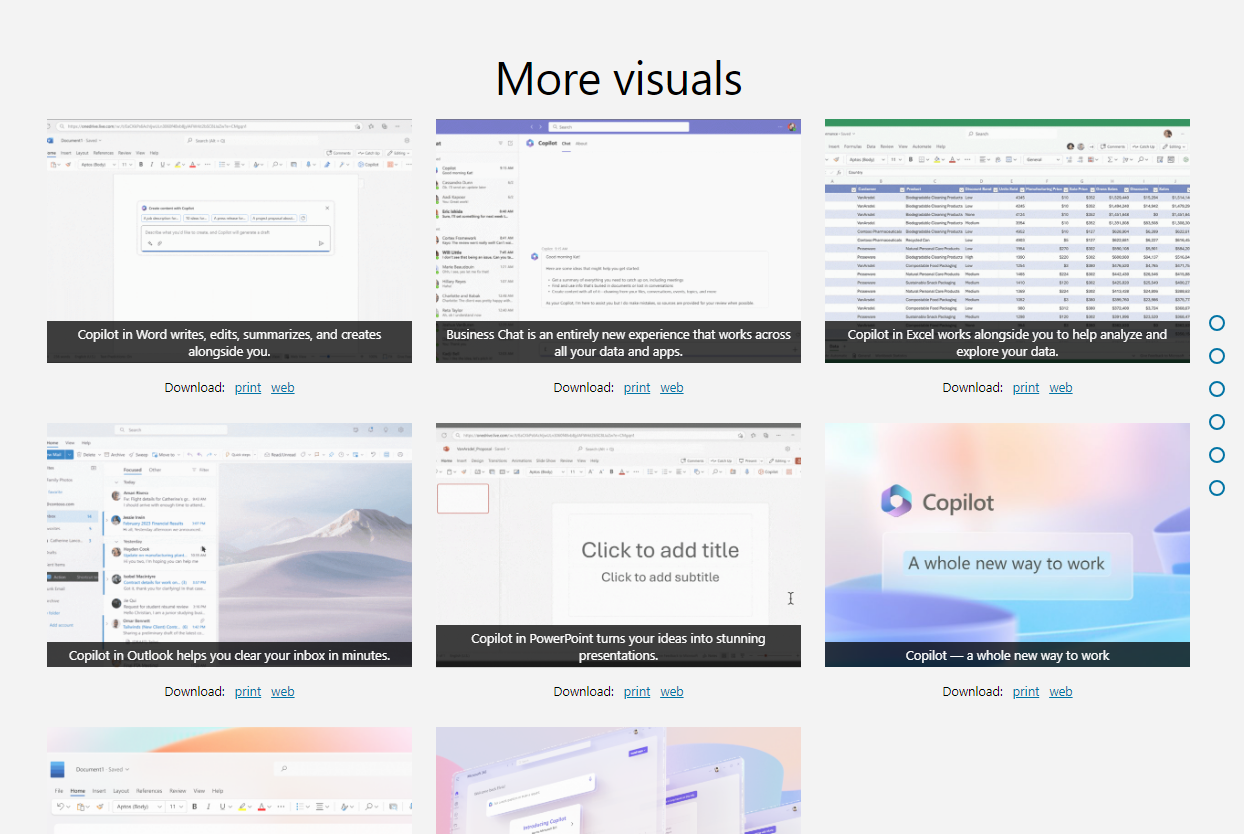Get web download for 'A whole new way to work'

click(x=1061, y=692)
